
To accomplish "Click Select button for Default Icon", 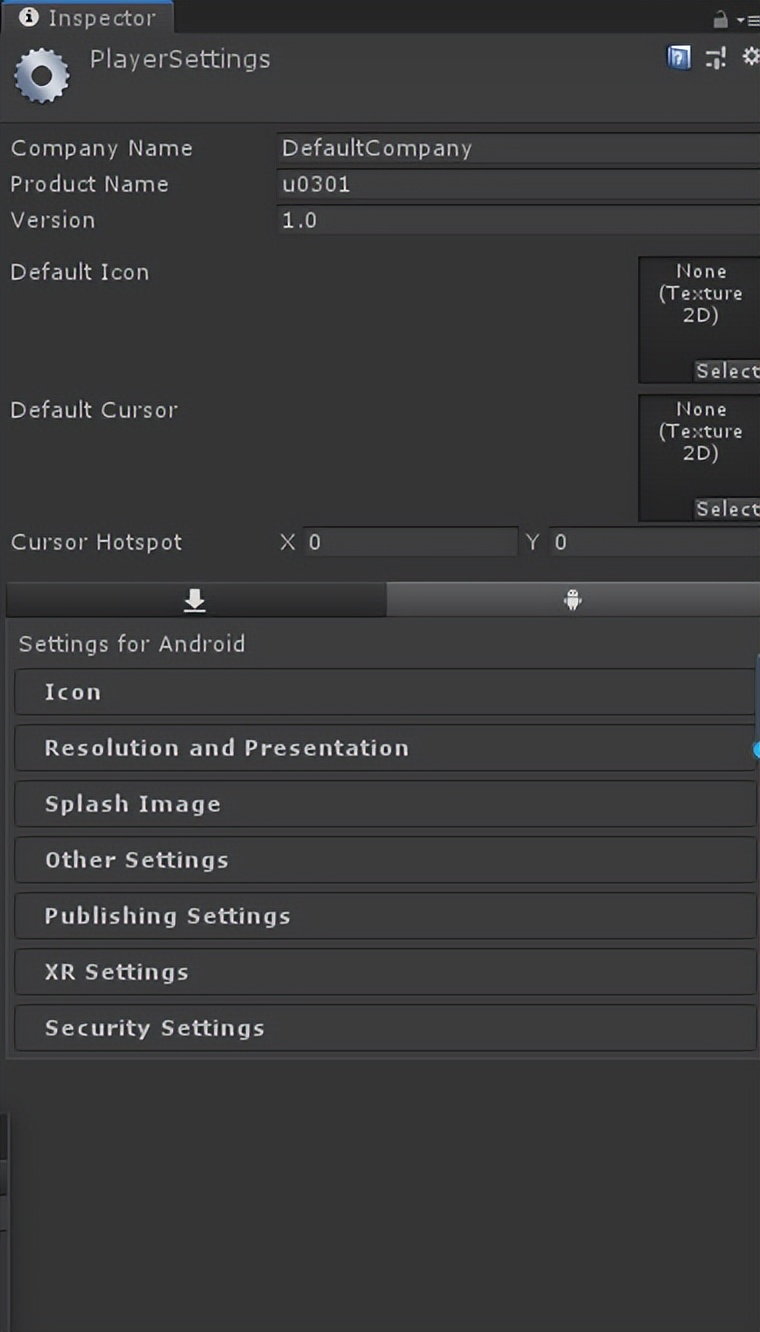I will 726,371.
